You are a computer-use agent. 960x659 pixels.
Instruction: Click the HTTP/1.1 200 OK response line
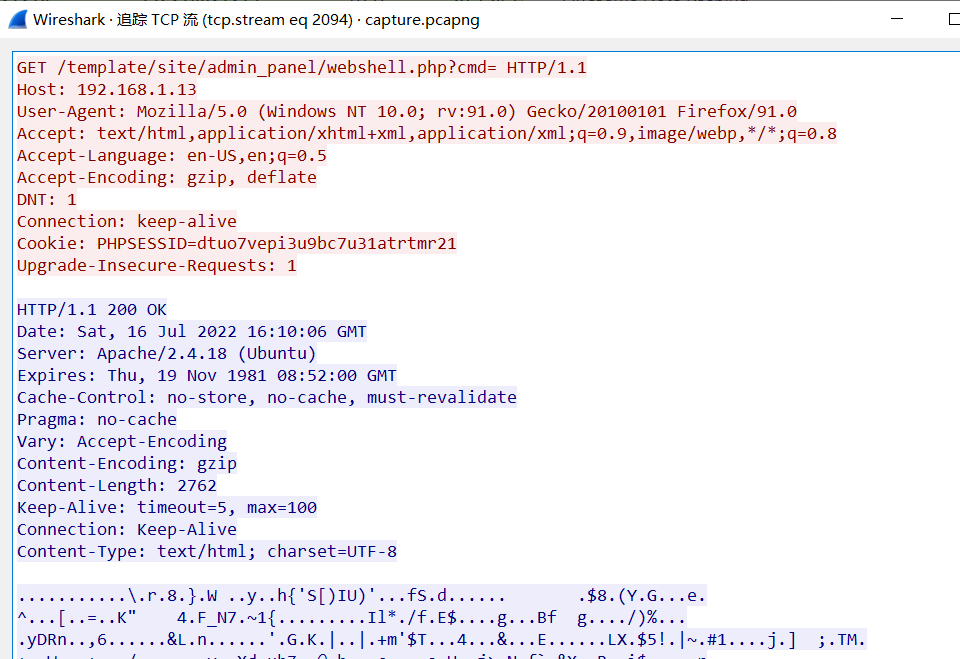[92, 310]
